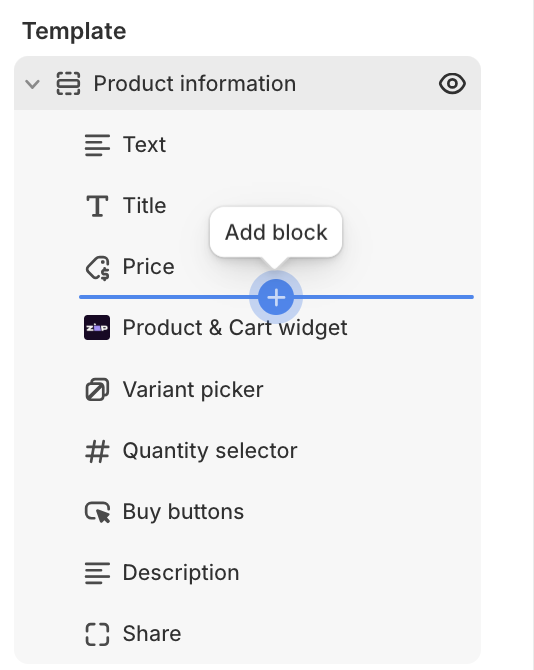Click the Text block lines icon
Screen dimensions: 534x670
tap(97, 145)
